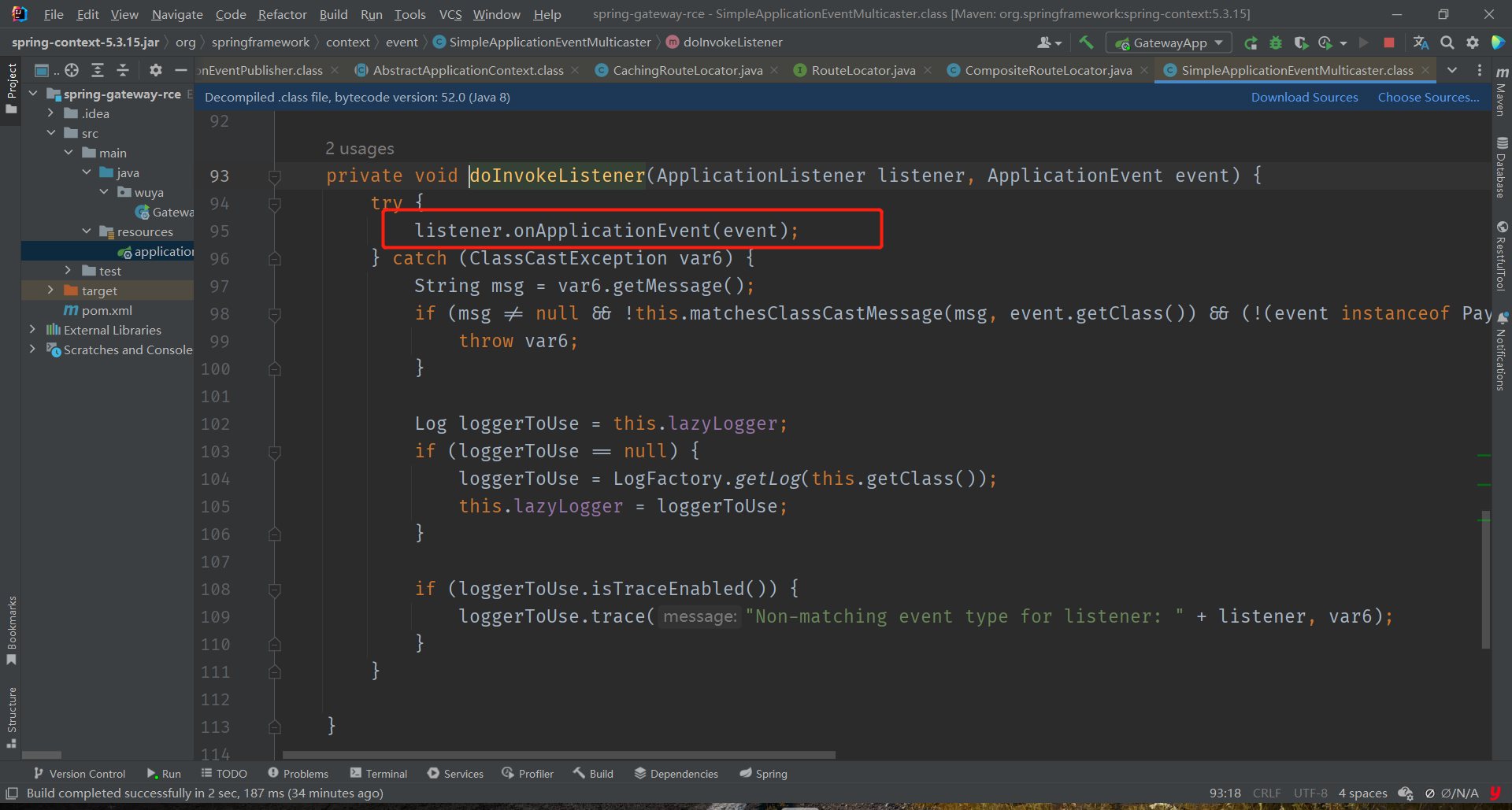Switch to CachingRouteLocator.java tab
Viewport: 1512px width, 810px height.
[687, 70]
